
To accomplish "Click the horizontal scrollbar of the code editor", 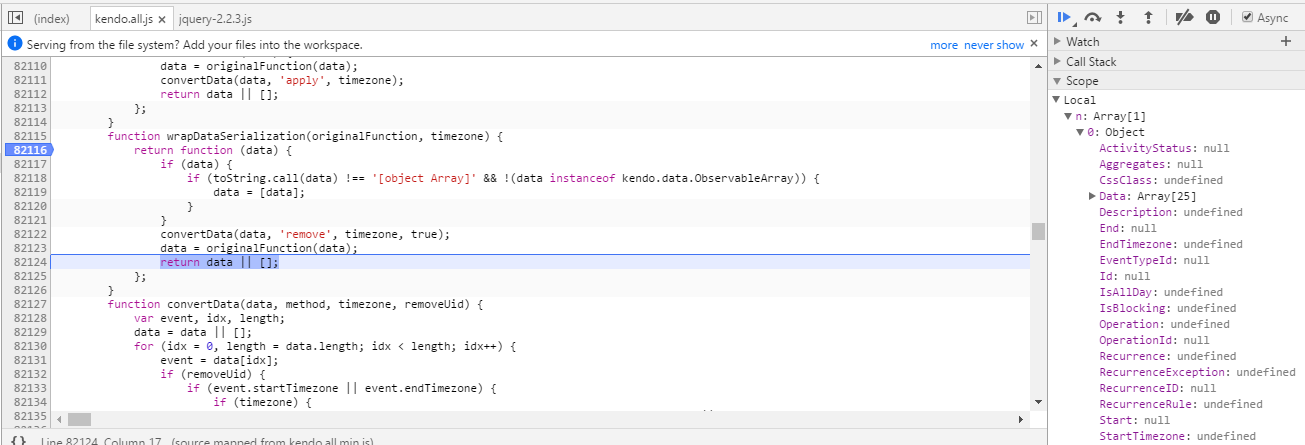I will [x=79, y=419].
